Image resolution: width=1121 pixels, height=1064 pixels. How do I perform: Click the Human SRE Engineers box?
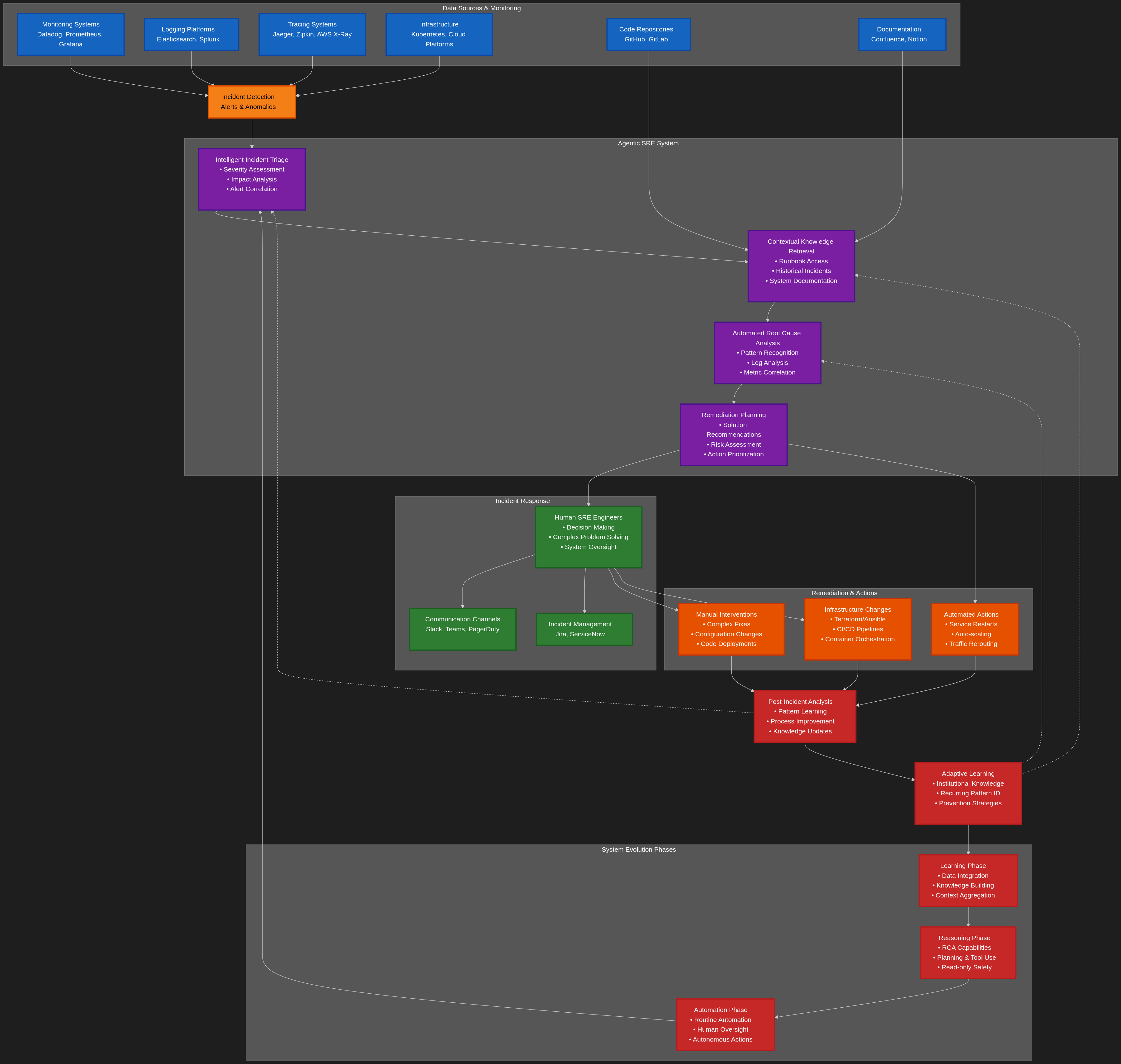point(588,537)
